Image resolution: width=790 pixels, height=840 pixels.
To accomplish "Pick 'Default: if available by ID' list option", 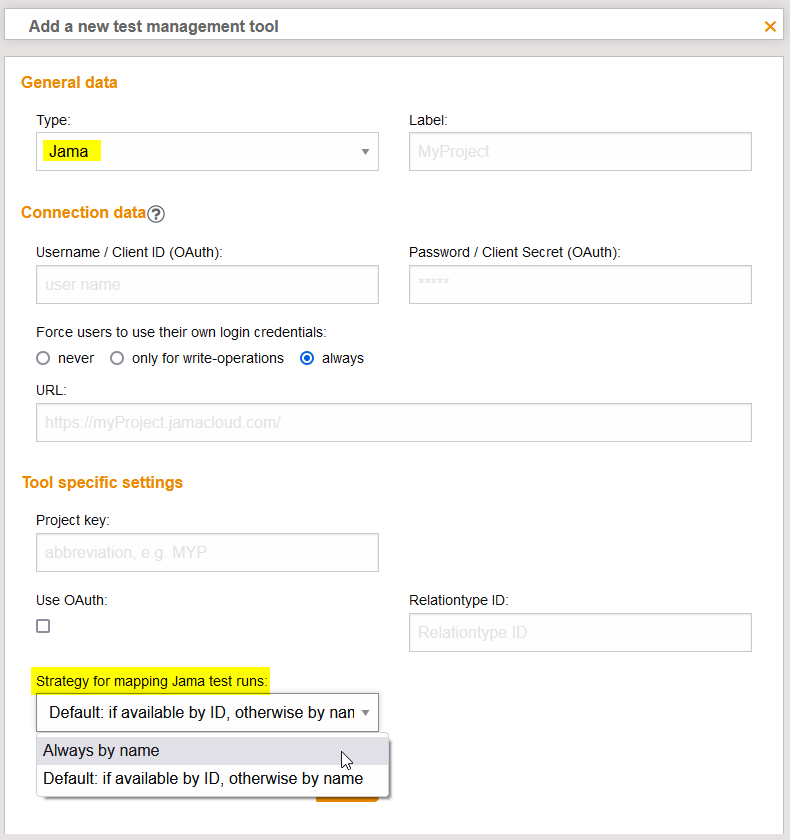I will [203, 779].
